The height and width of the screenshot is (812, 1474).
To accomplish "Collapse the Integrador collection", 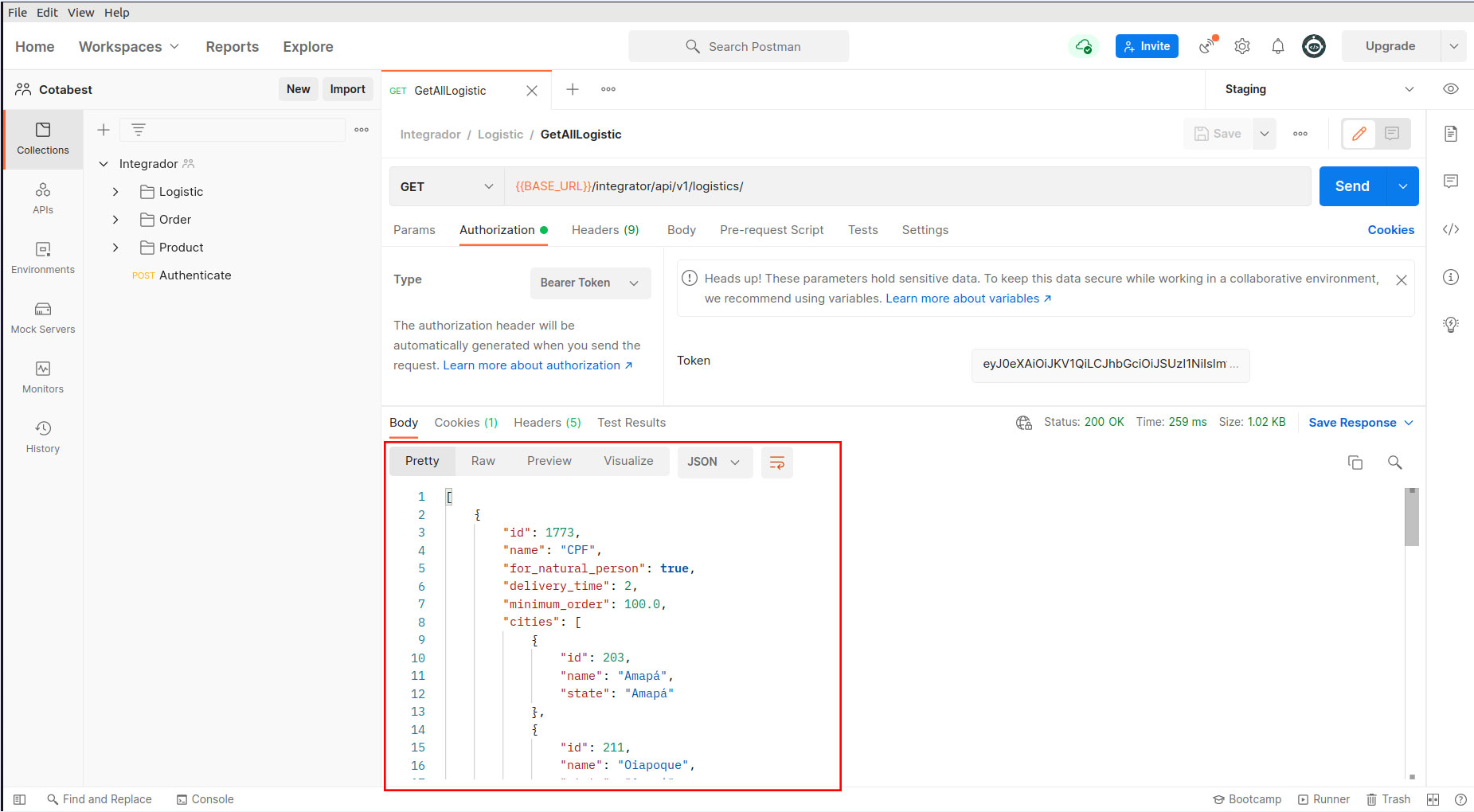I will tap(104, 164).
